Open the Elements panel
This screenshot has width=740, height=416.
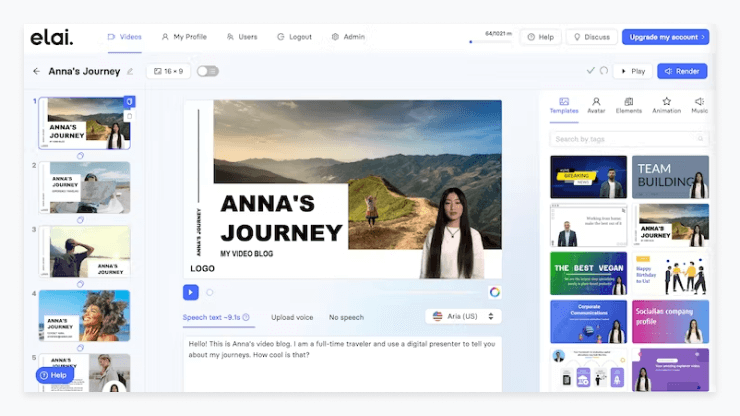(629, 105)
